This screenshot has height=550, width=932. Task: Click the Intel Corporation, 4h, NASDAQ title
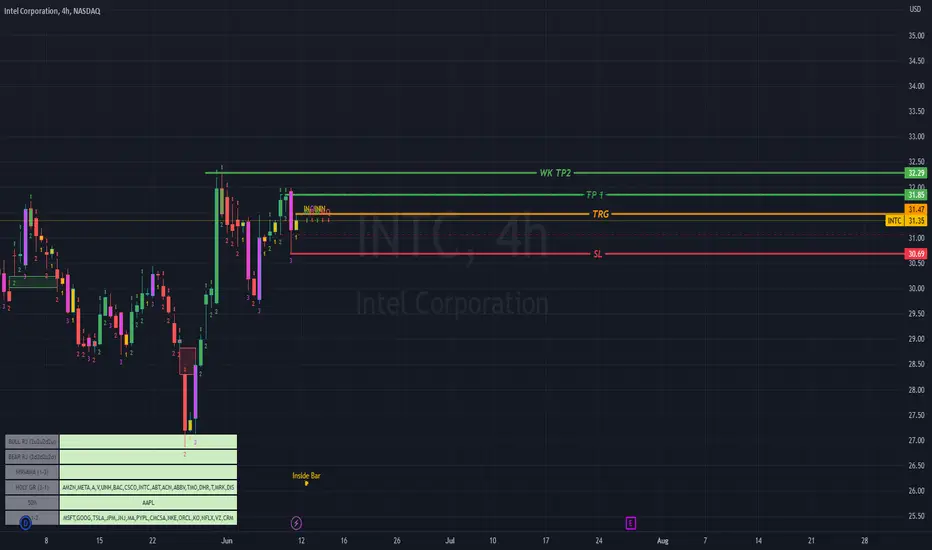pos(52,11)
